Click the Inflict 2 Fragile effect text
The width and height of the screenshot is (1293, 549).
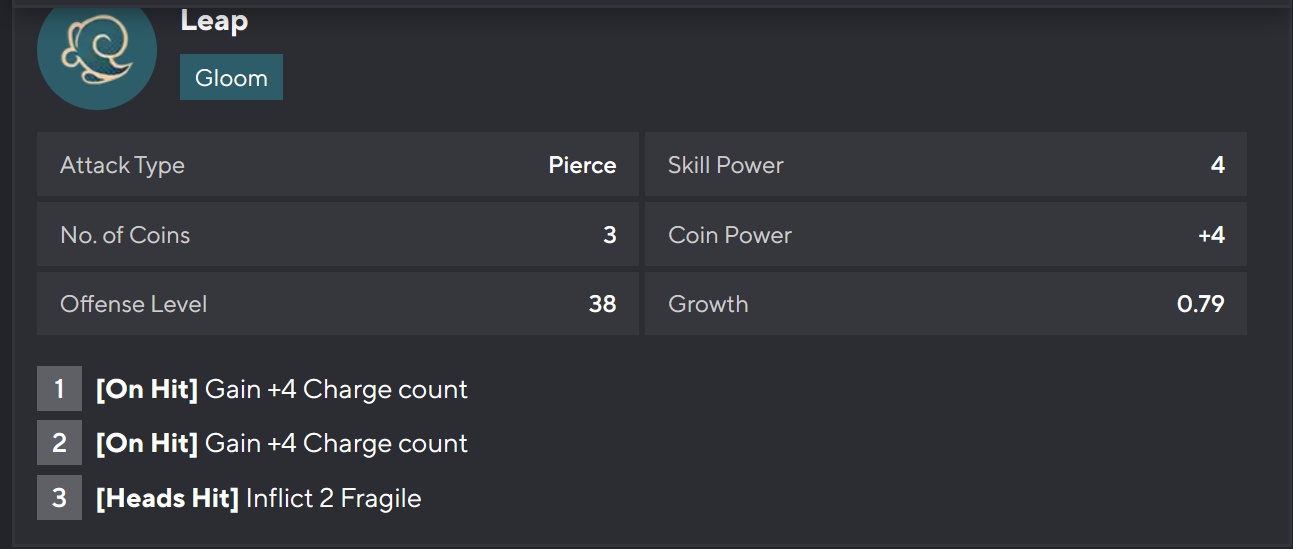click(x=333, y=498)
